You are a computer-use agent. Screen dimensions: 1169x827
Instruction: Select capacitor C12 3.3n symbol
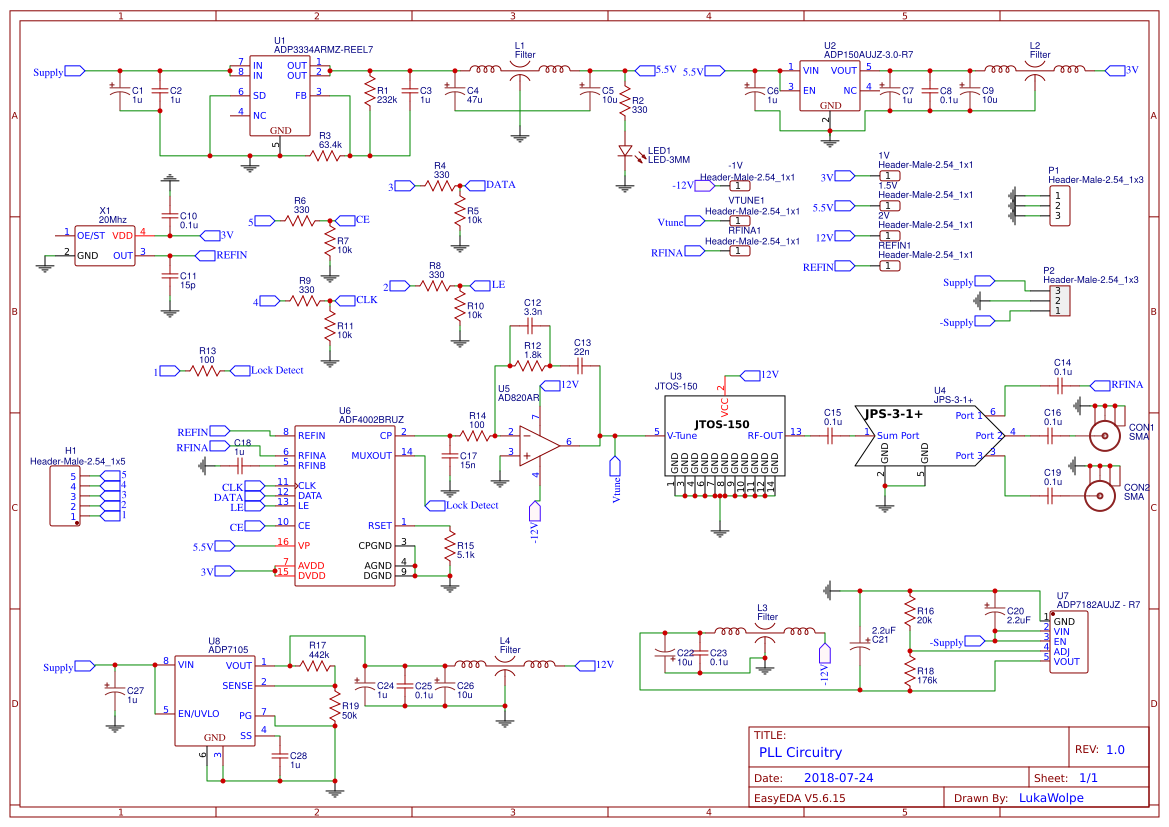(530, 326)
